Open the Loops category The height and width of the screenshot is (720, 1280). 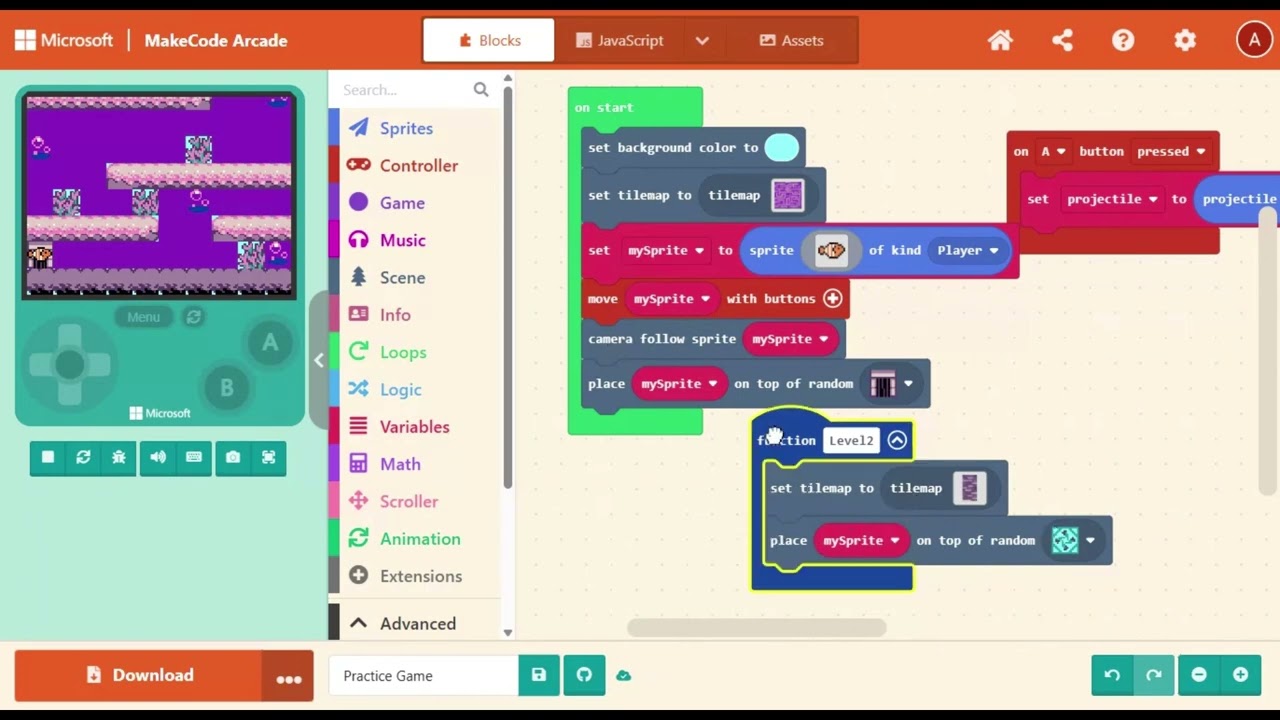coord(403,352)
